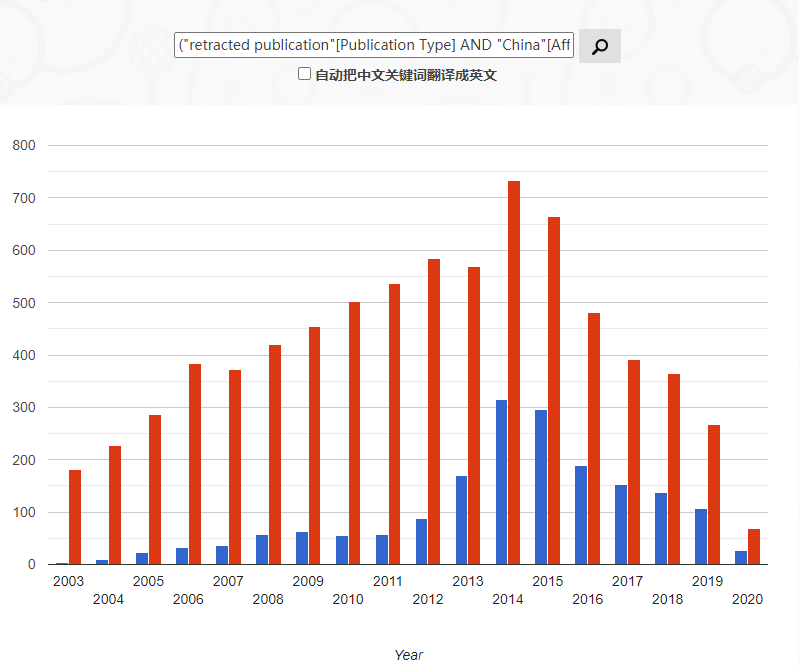Click the 800 label on the y-axis
799x667 pixels.
coord(24,145)
